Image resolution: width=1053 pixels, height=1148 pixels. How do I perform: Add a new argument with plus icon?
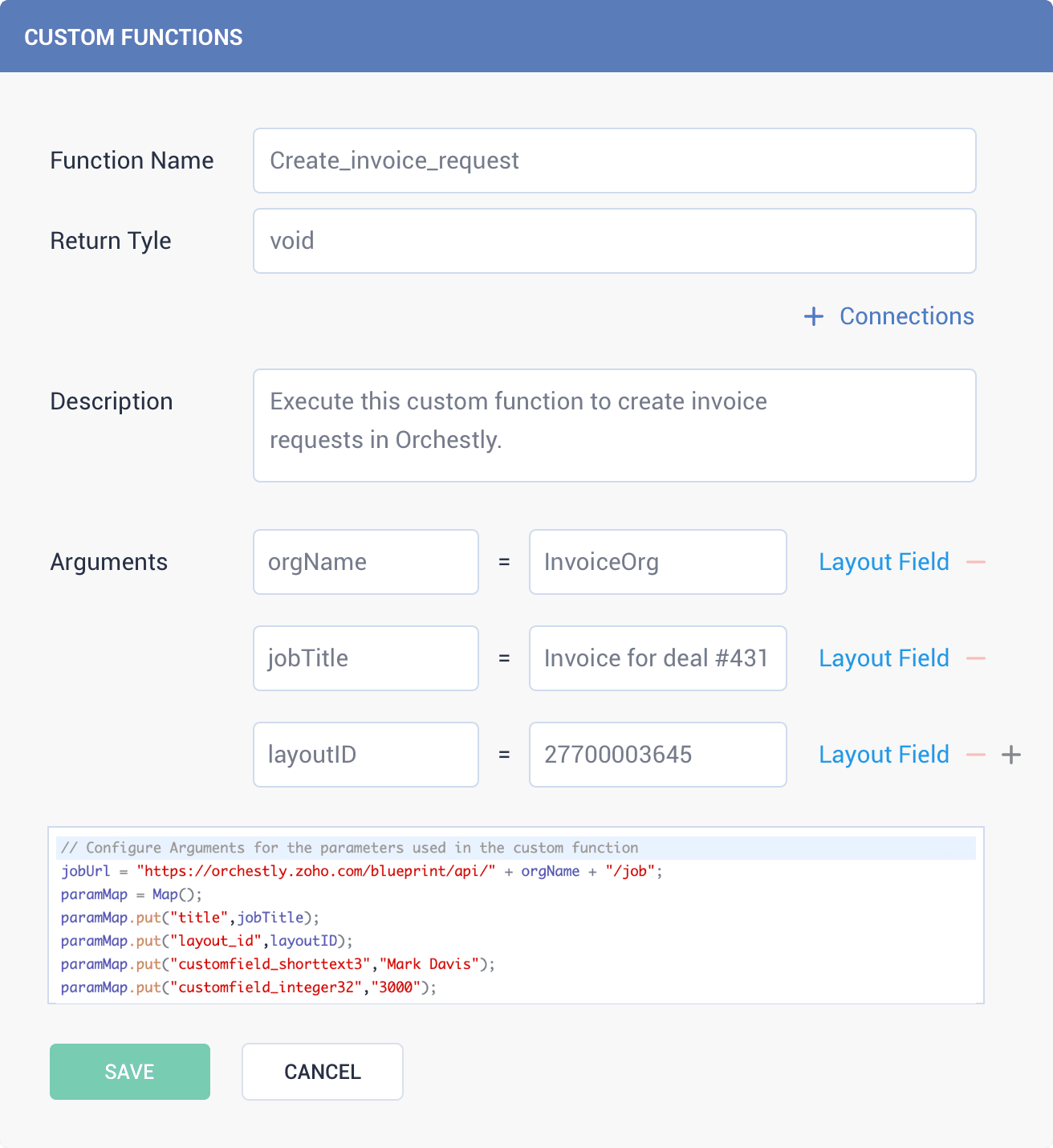[x=1011, y=755]
